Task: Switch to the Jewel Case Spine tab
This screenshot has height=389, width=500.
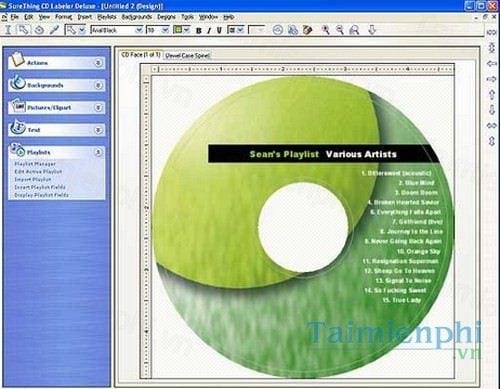Action: [x=187, y=56]
